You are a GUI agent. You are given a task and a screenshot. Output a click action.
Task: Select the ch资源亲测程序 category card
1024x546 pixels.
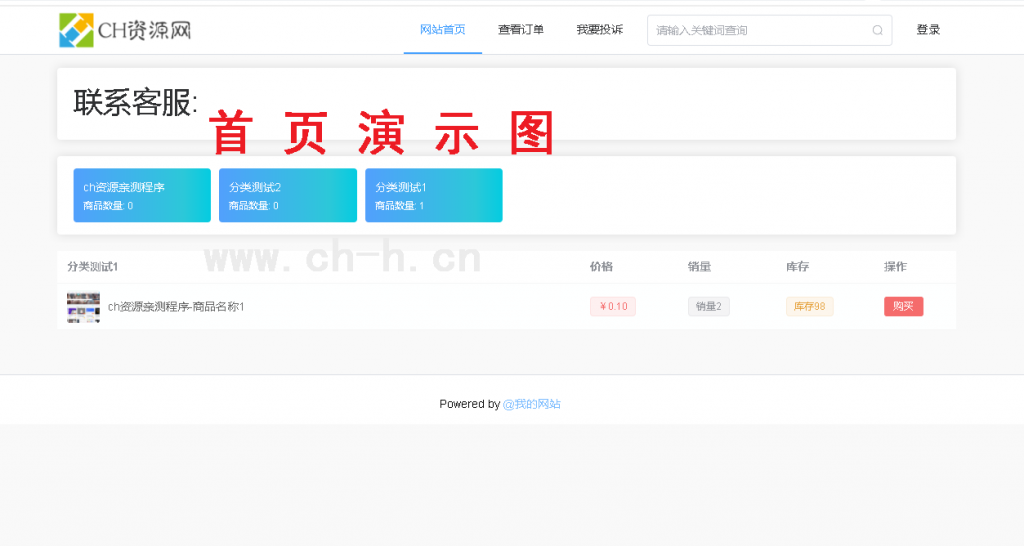(x=142, y=195)
